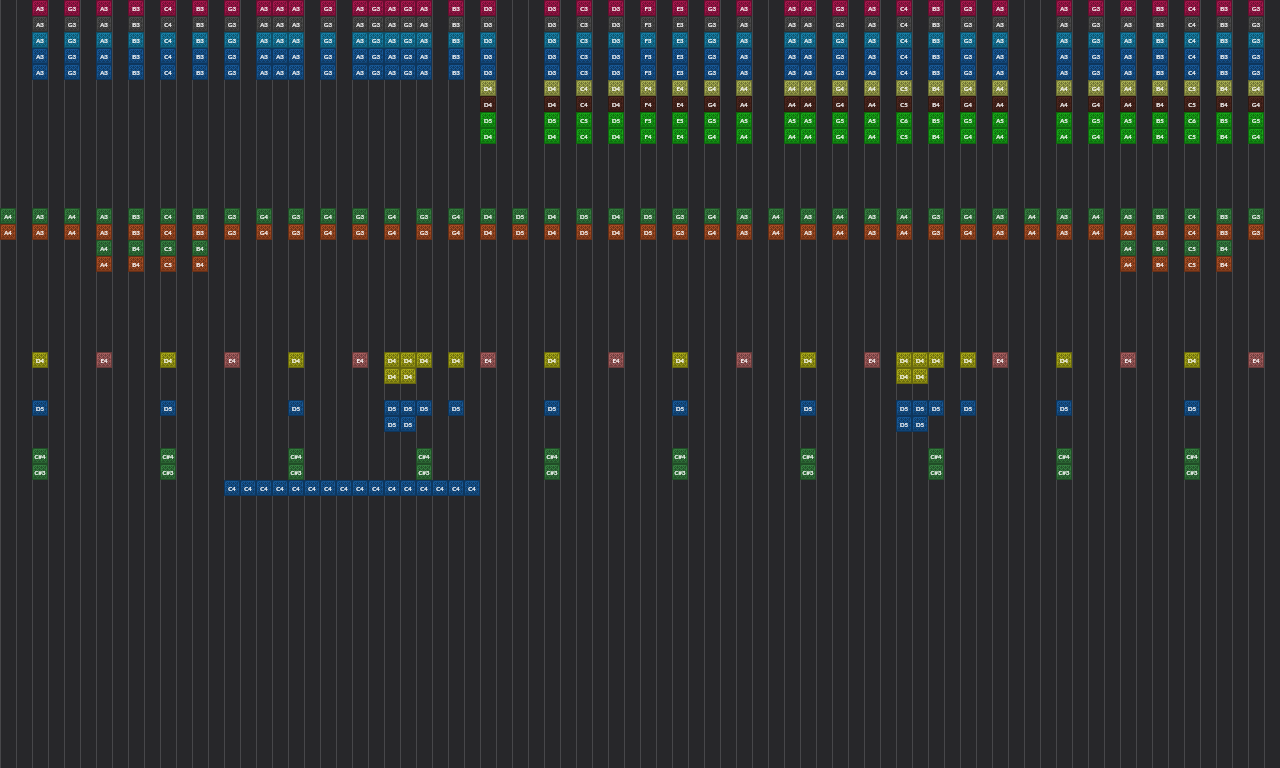The height and width of the screenshot is (768, 1280).
Task: Click the leftmost yellow D4 note
Action: (40, 360)
